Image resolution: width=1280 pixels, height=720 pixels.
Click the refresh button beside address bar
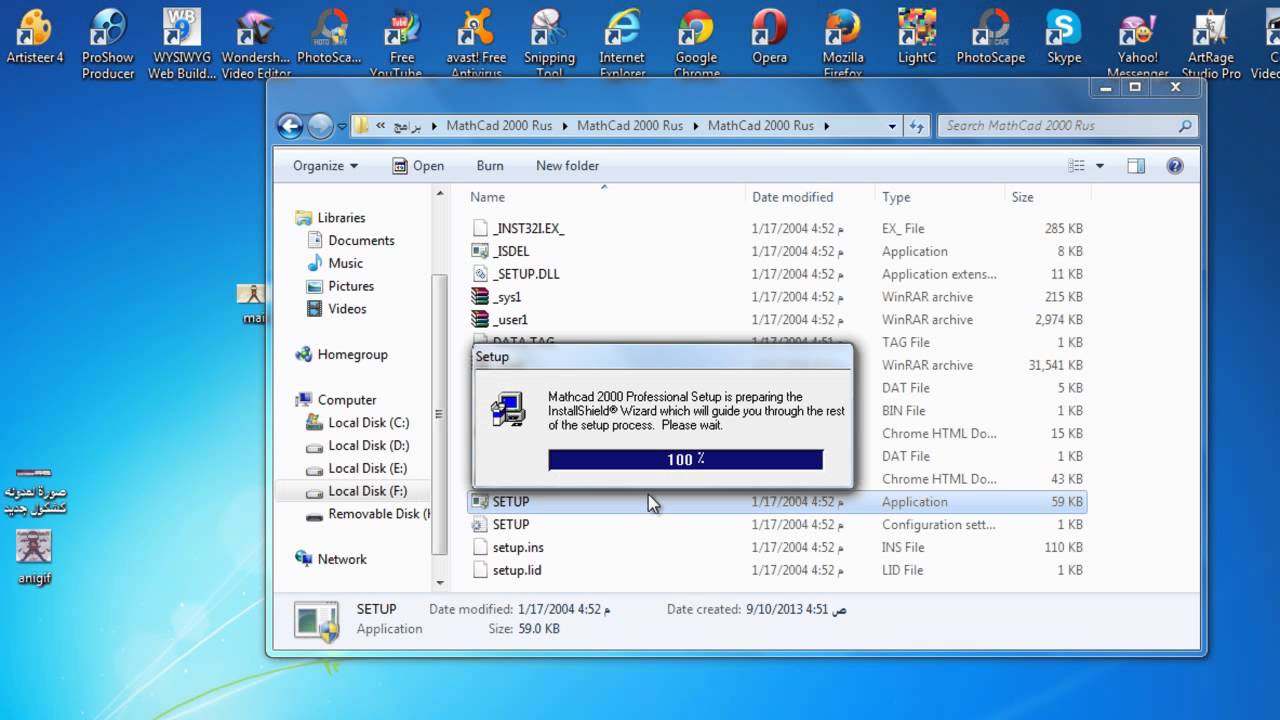click(x=916, y=126)
